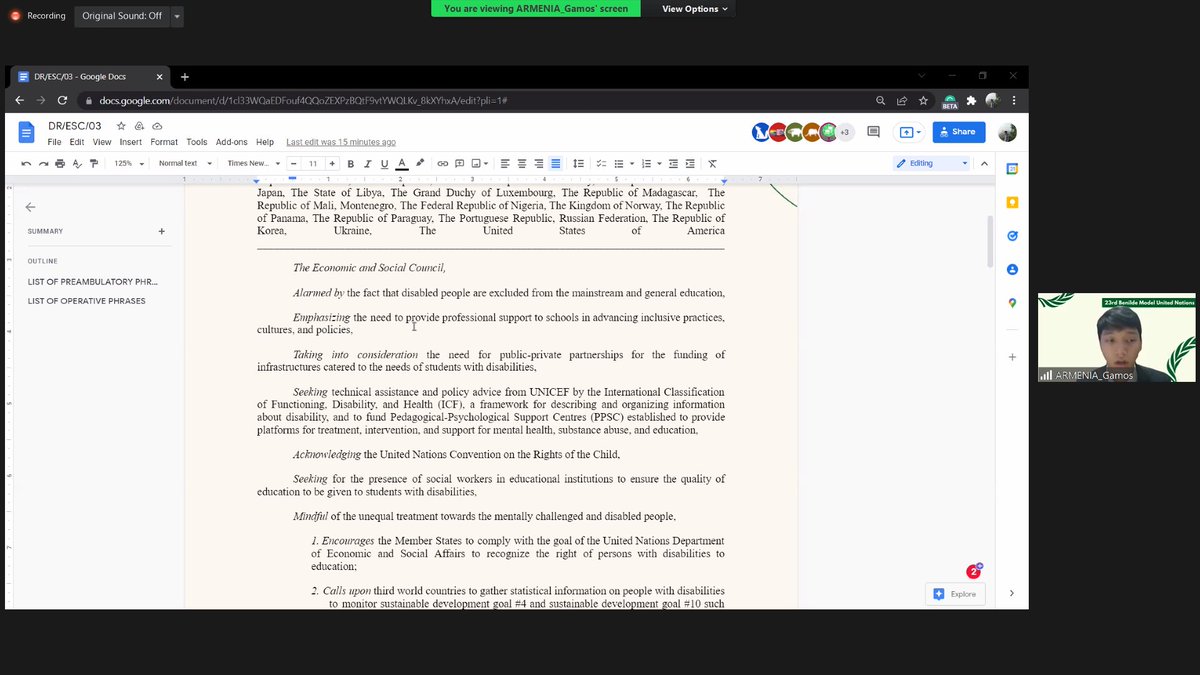The height and width of the screenshot is (675, 1200).
Task: Insert an image from the toolbar
Action: [x=478, y=163]
